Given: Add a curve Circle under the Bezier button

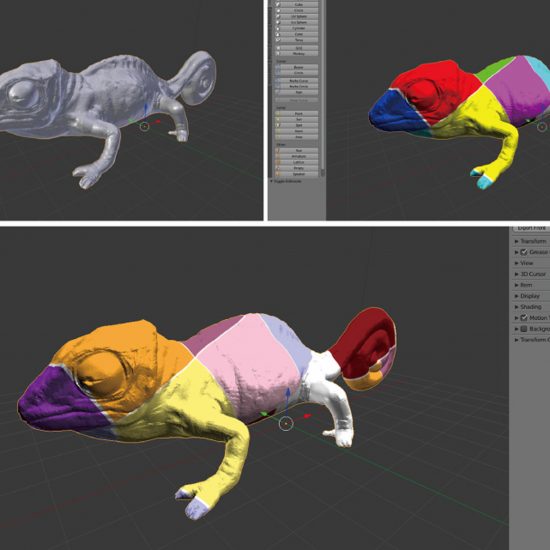Looking at the screenshot, I should (297, 73).
